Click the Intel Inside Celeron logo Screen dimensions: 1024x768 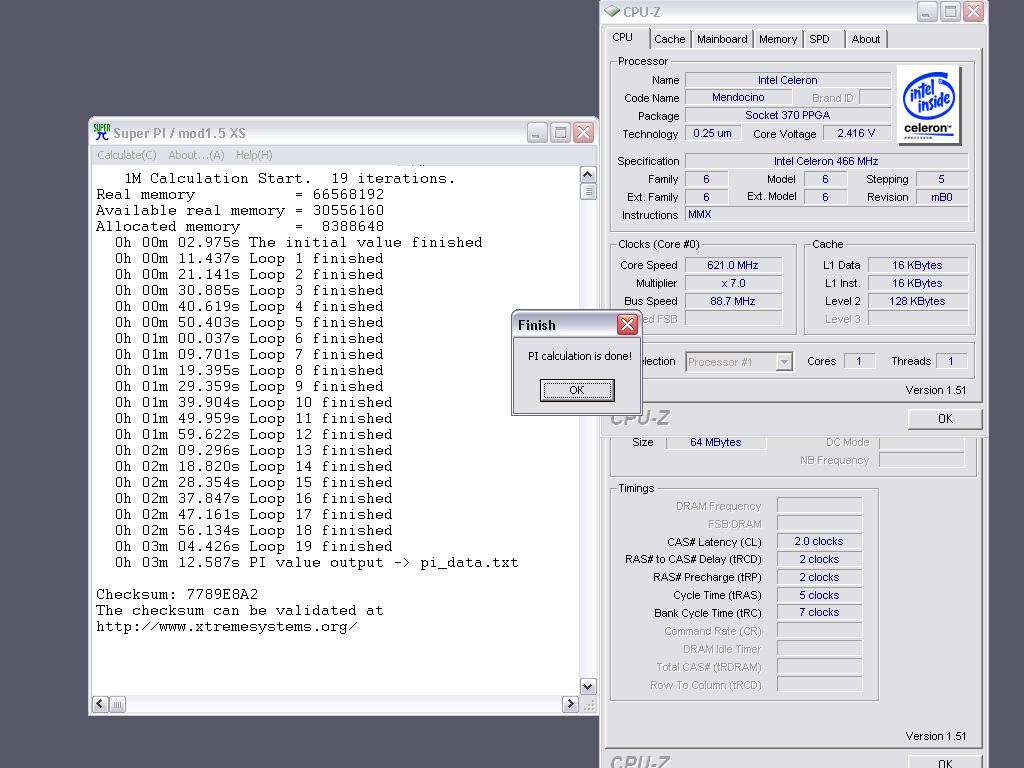[x=928, y=104]
